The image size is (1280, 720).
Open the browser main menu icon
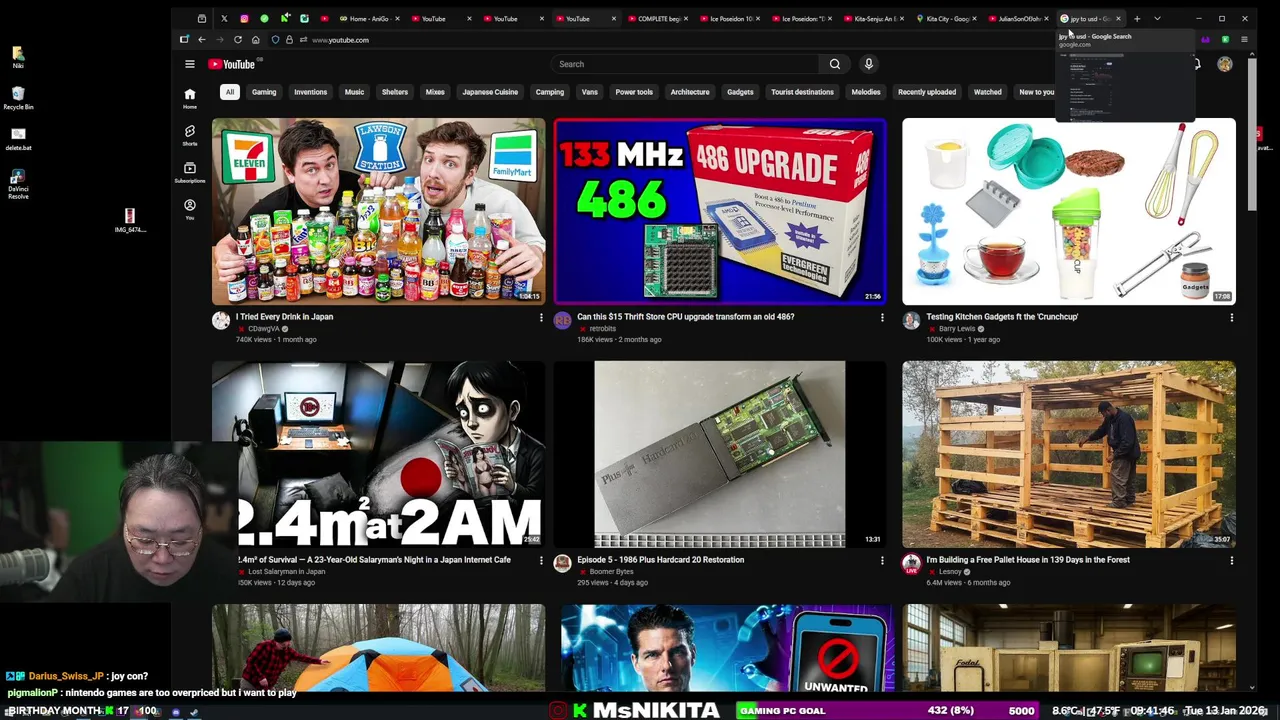click(x=1244, y=40)
